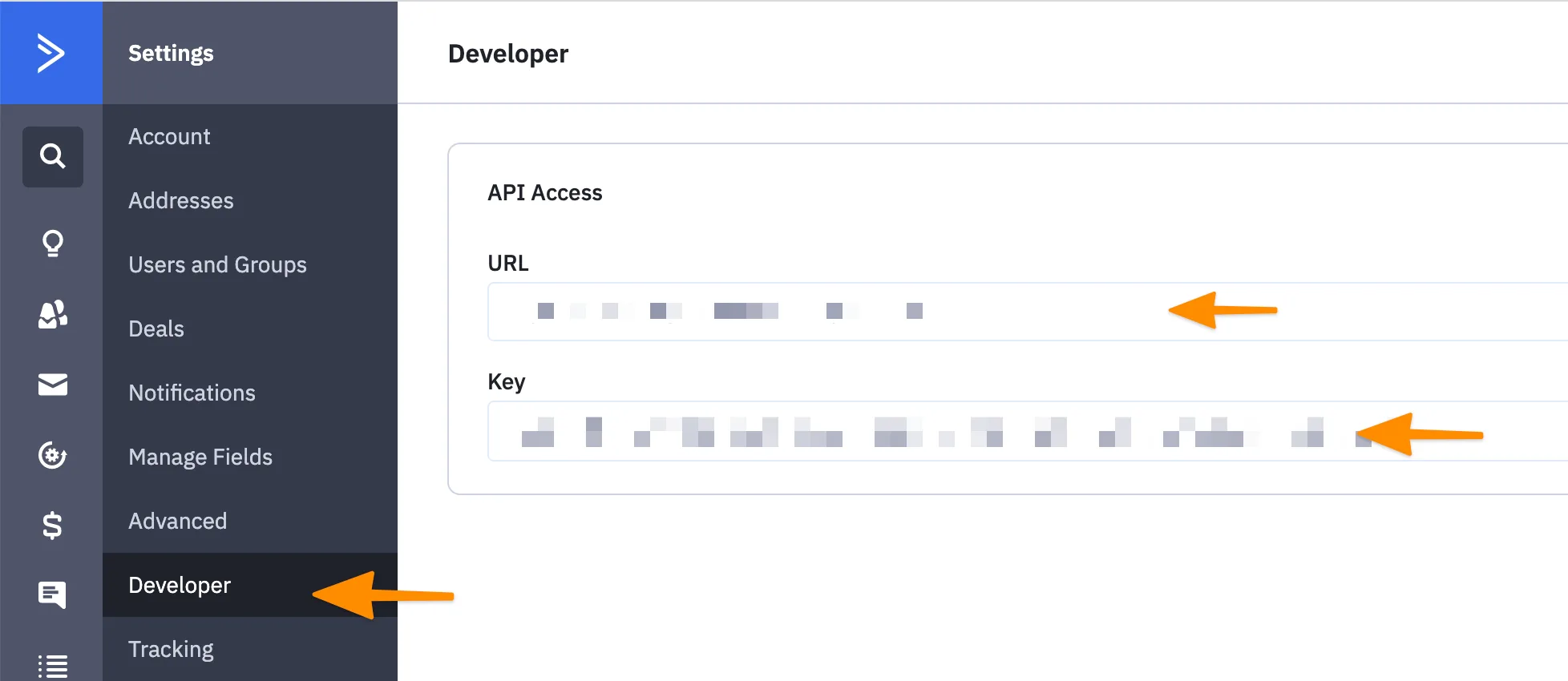Screen dimensions: 1568x681
Task: Open the Automations gear icon
Action: tap(51, 455)
